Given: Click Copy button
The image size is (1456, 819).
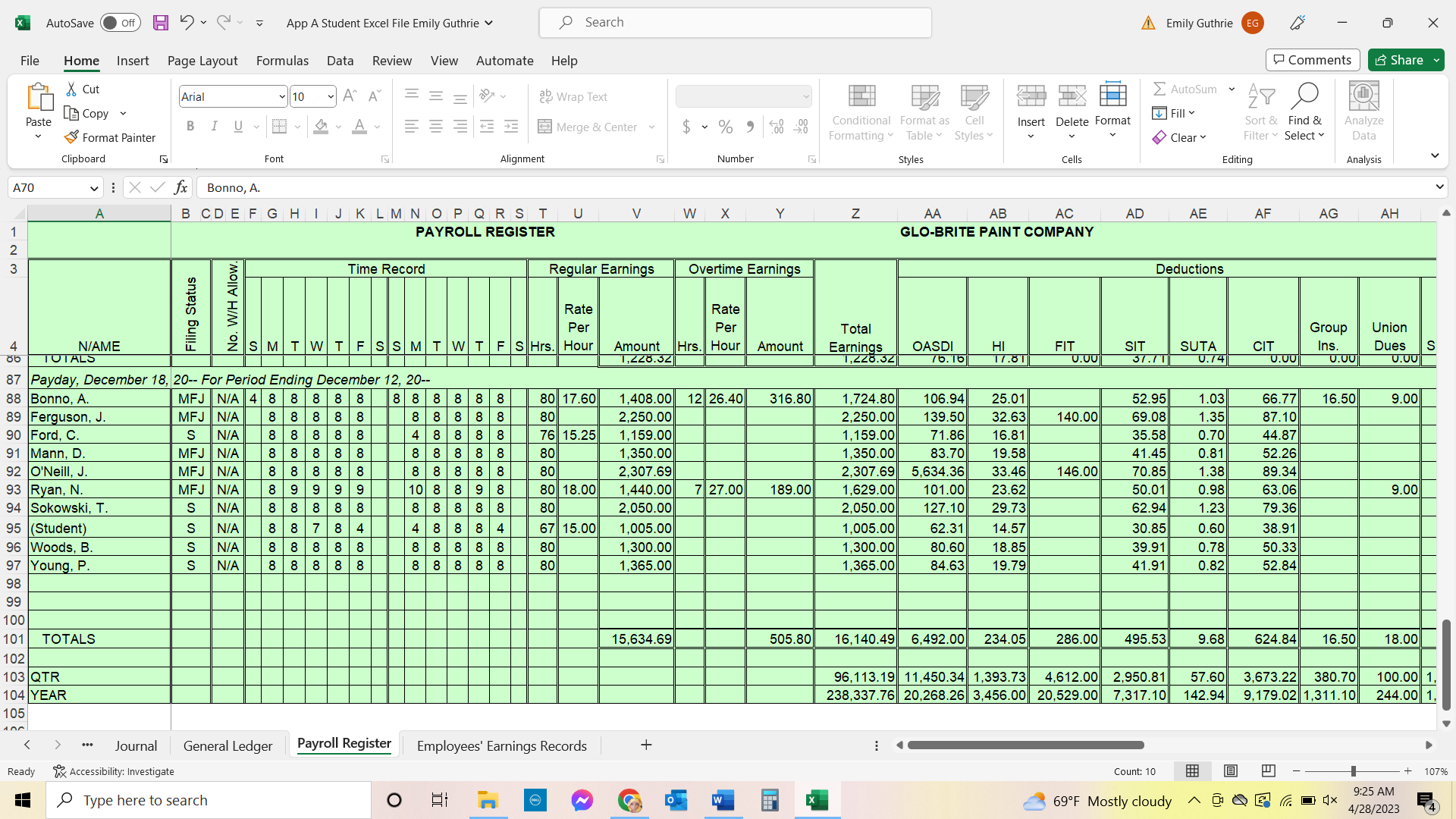Looking at the screenshot, I should [x=86, y=114].
